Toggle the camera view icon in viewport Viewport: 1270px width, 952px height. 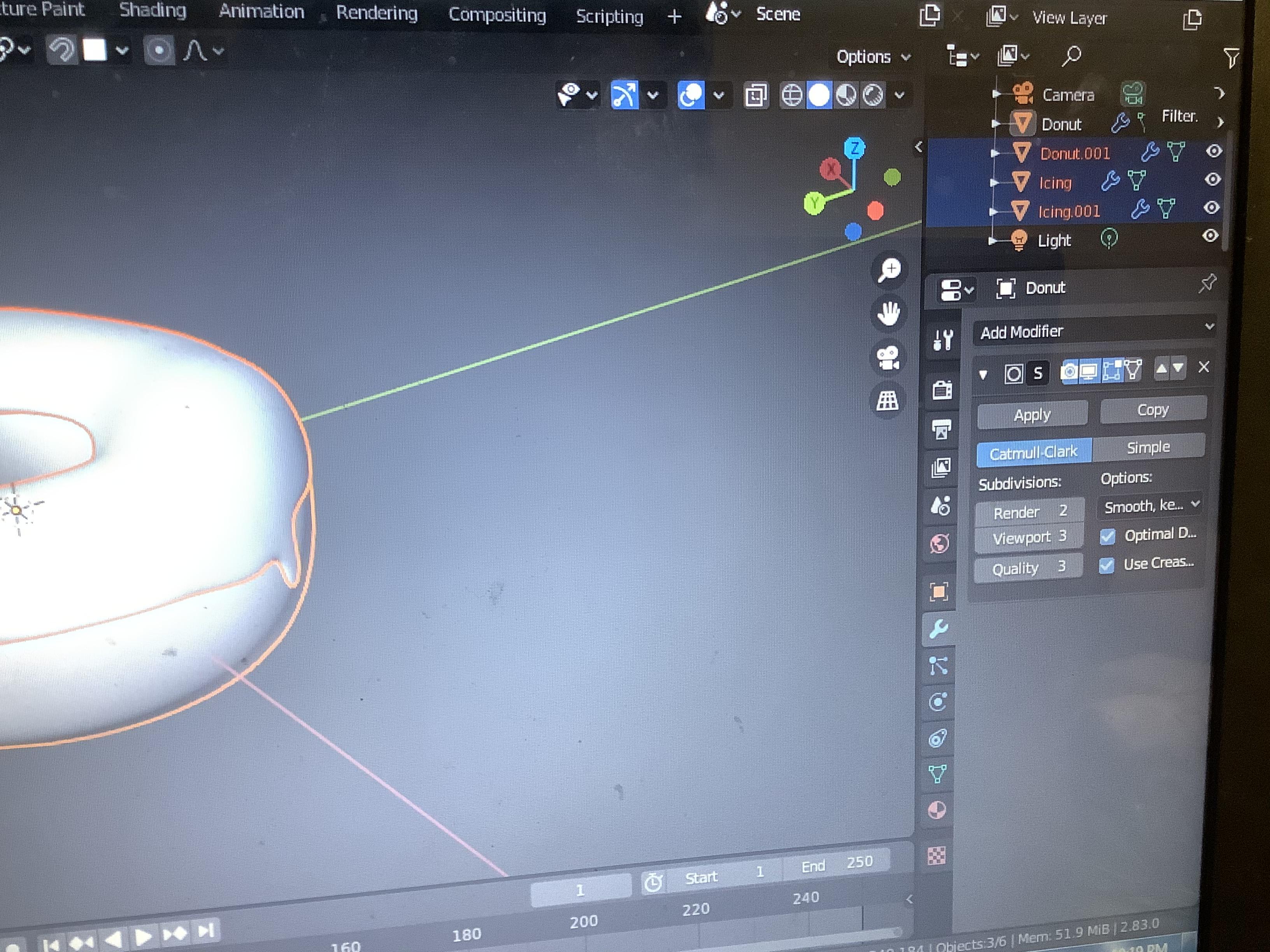tap(888, 357)
